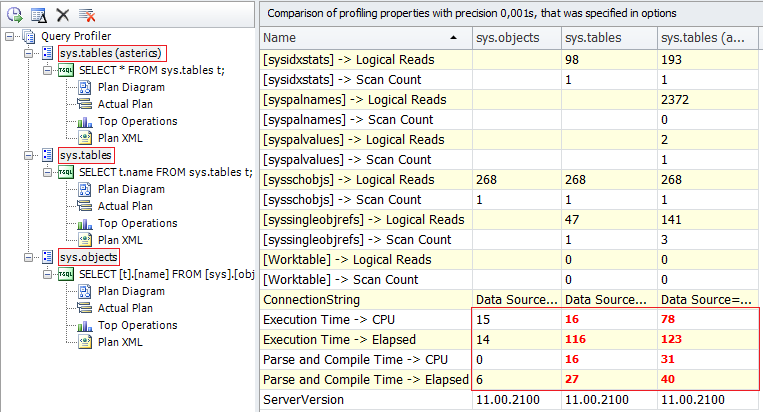Open Plan XML under sys.objects query
The width and height of the screenshot is (763, 412).
(121, 342)
